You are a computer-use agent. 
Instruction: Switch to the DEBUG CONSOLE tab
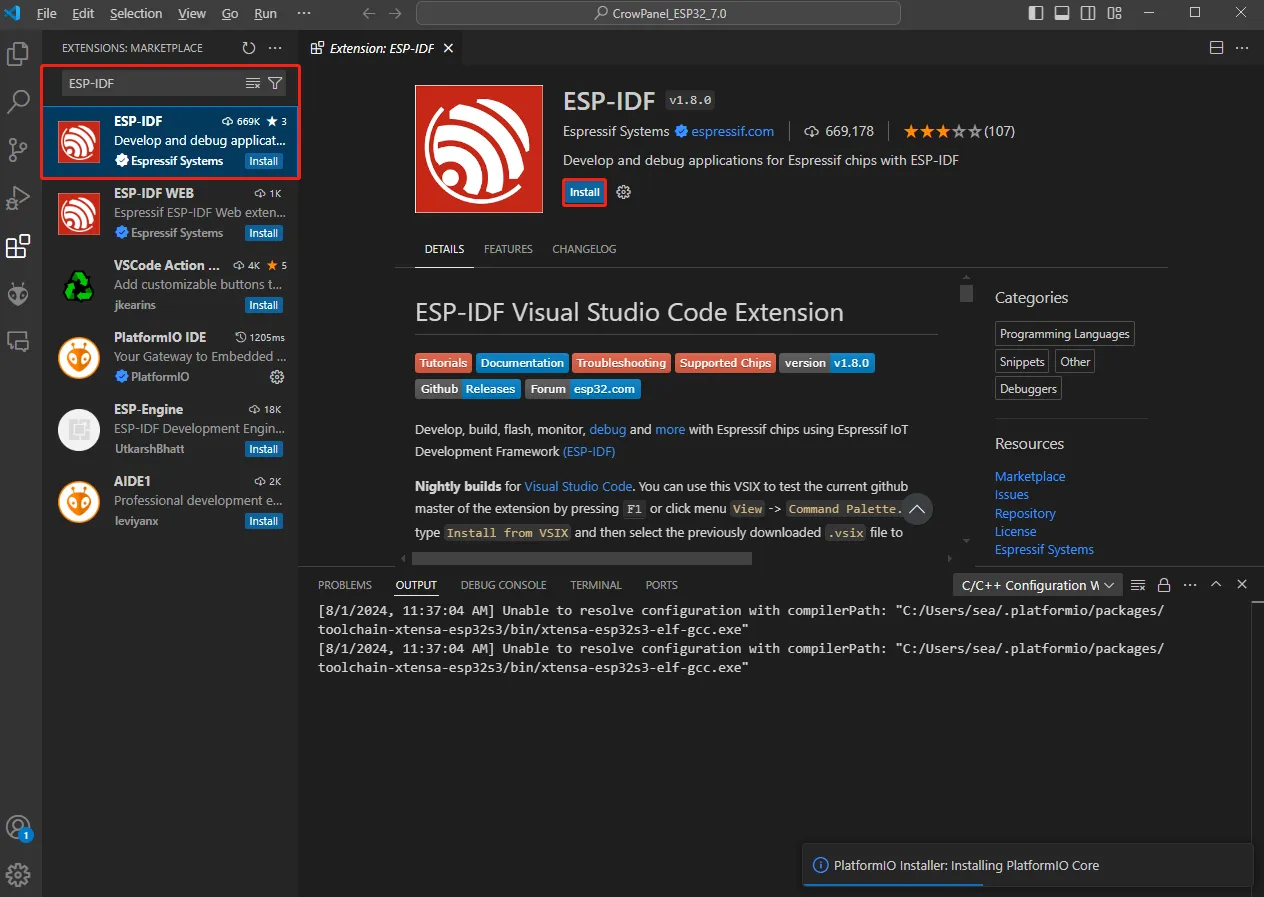click(x=503, y=585)
